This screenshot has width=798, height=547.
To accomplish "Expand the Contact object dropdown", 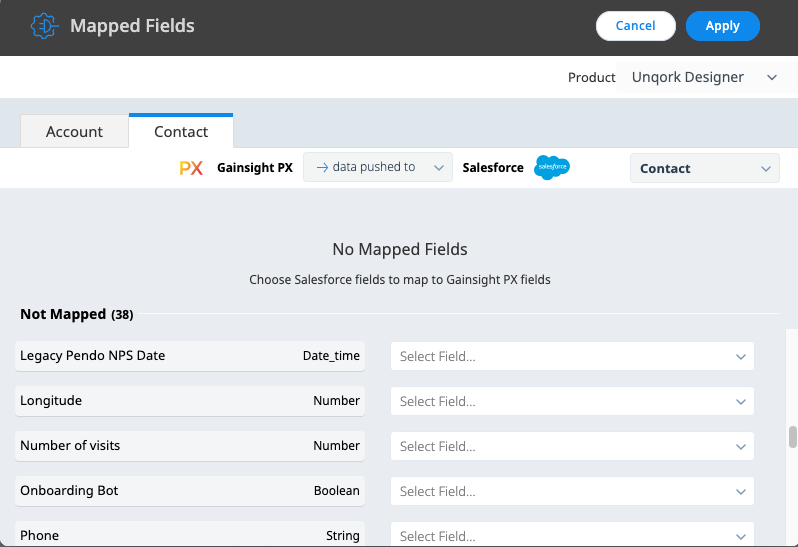I will pyautogui.click(x=704, y=168).
